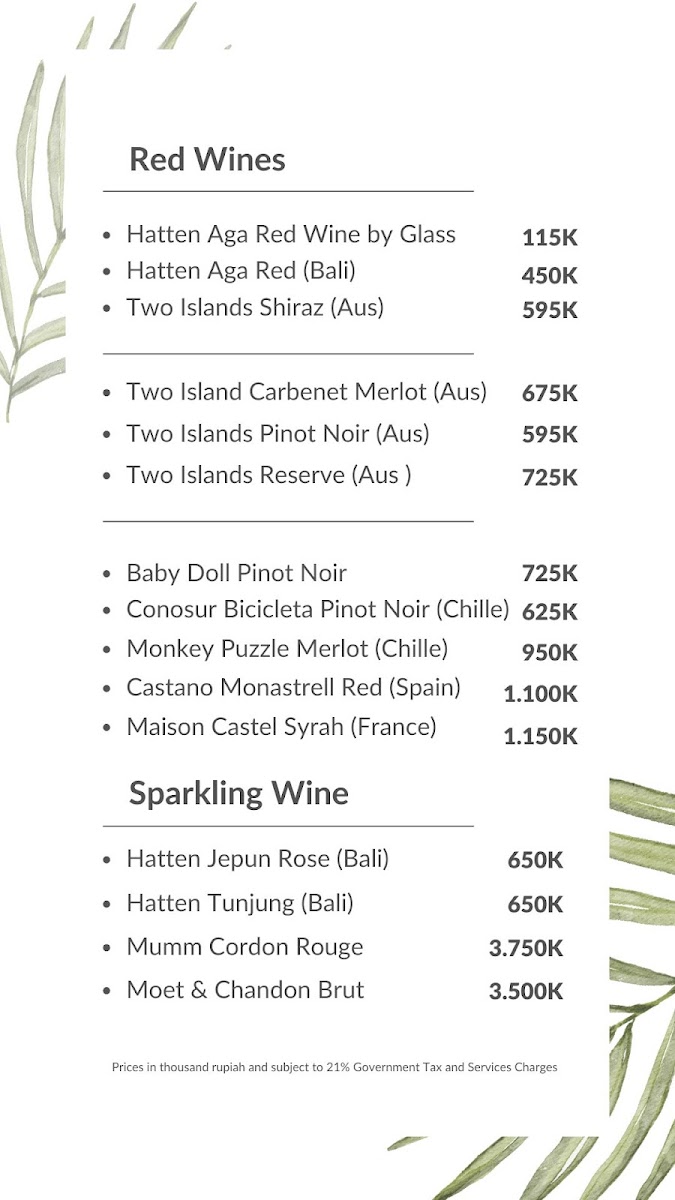
Task: Click Conosur Bicicleta Pinot Noir (Chille)
Action: click(317, 610)
